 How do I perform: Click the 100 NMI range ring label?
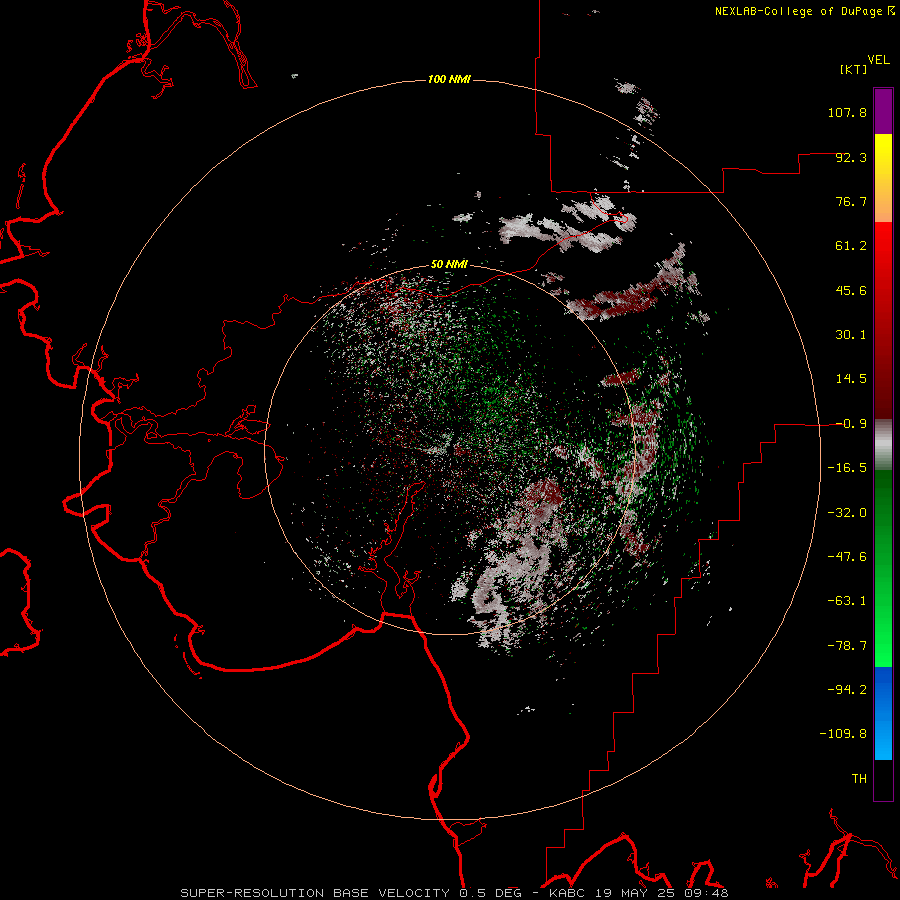point(449,79)
